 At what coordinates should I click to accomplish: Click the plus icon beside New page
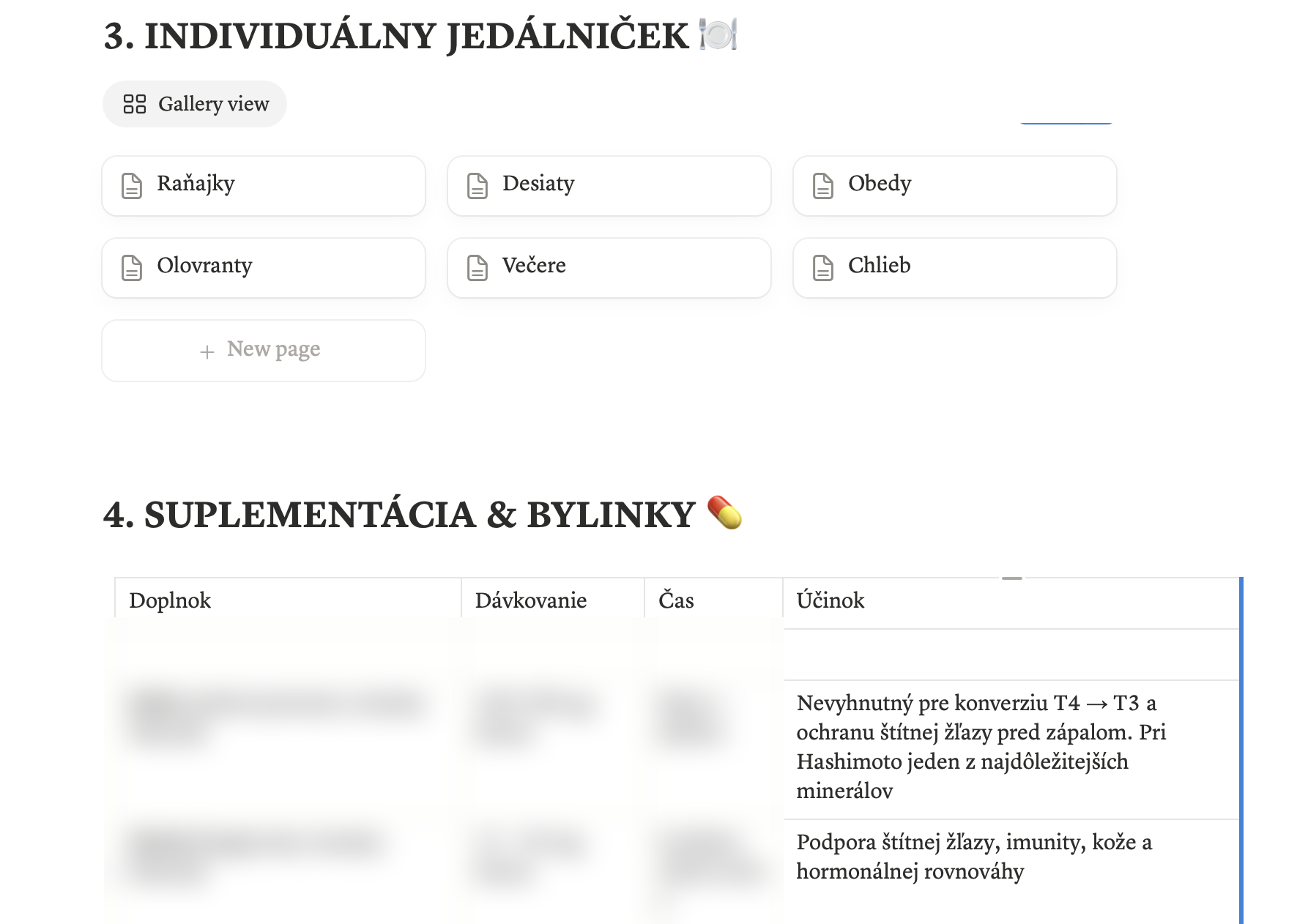pos(207,352)
